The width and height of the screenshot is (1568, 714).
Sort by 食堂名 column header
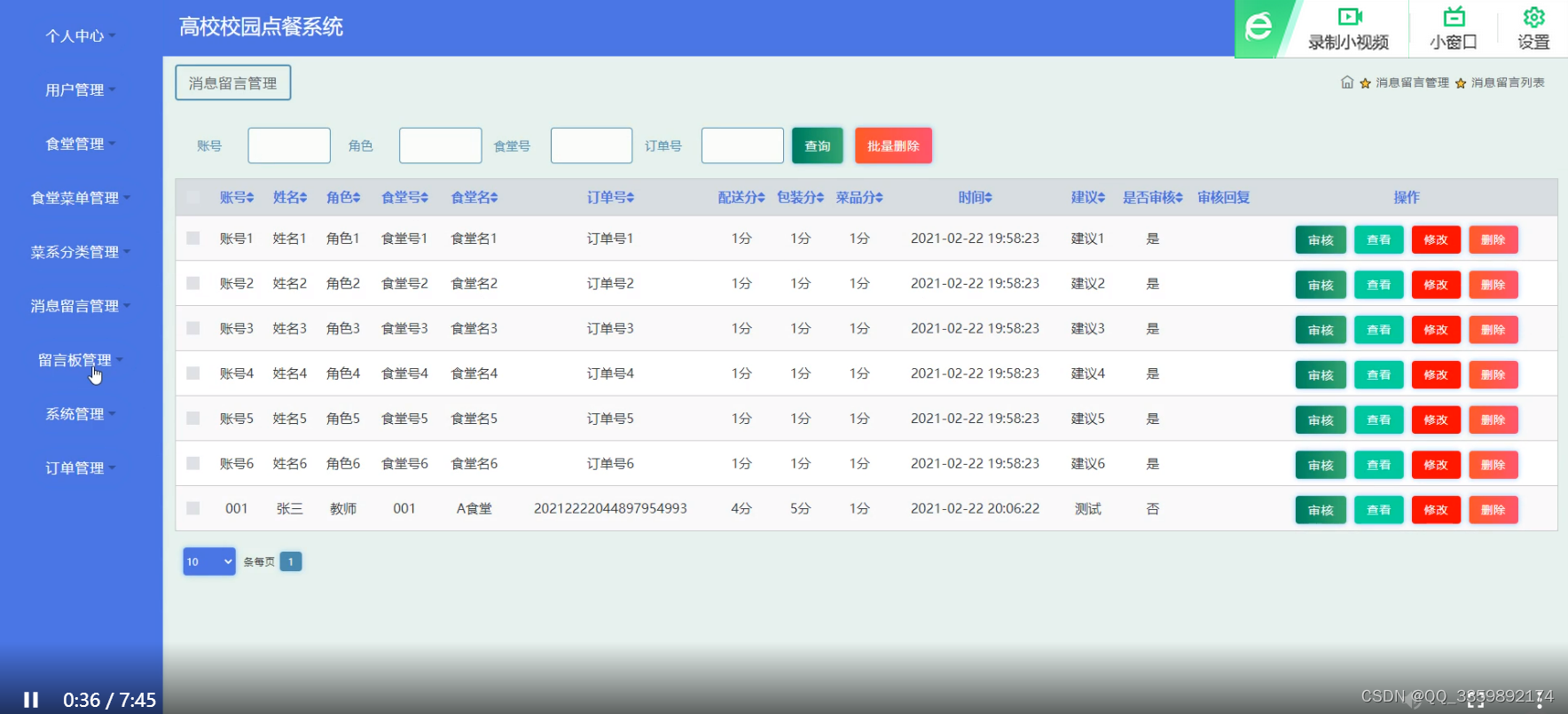pyautogui.click(x=474, y=198)
